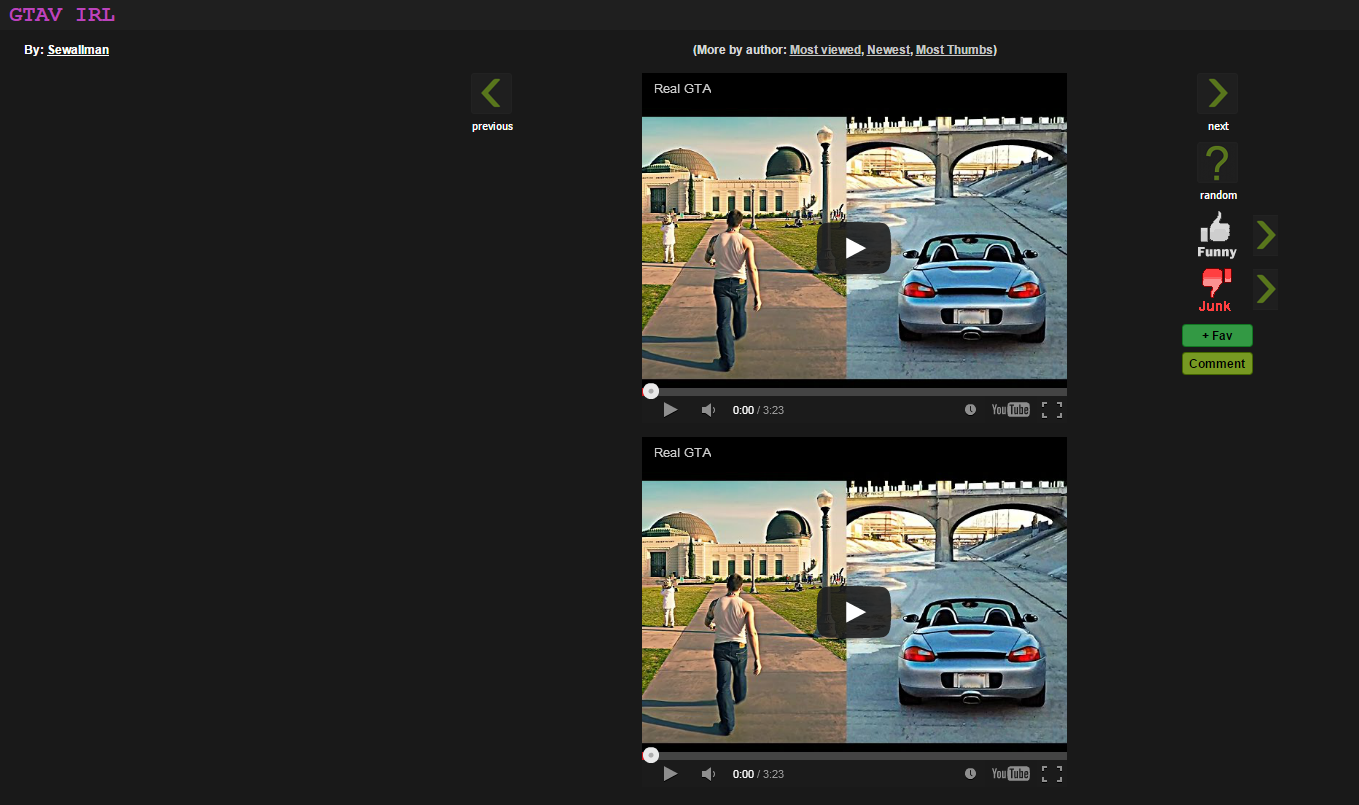The height and width of the screenshot is (805, 1359).
Task: Open a random post via question mark
Action: 1217,162
